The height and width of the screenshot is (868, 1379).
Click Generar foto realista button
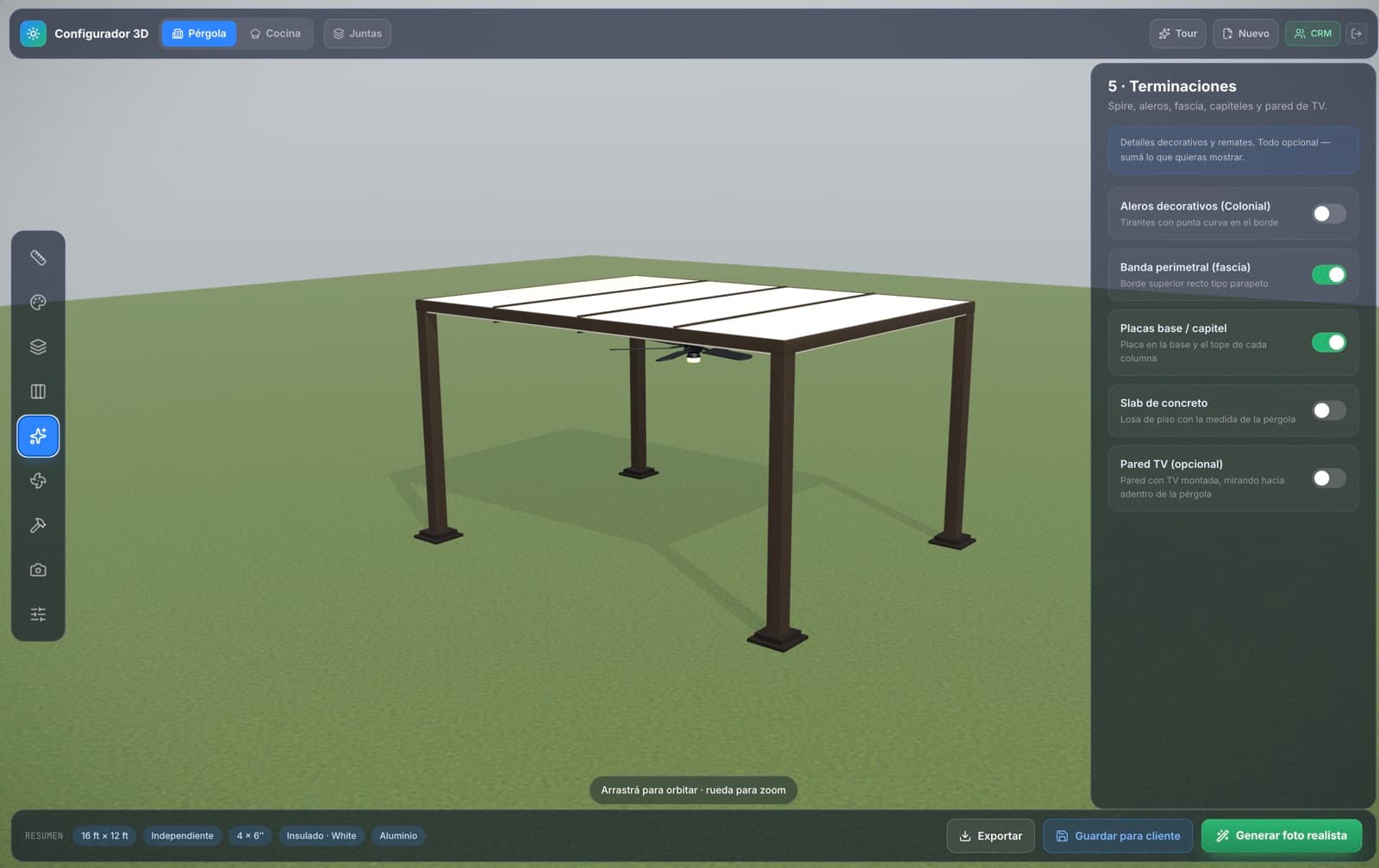pos(1282,836)
